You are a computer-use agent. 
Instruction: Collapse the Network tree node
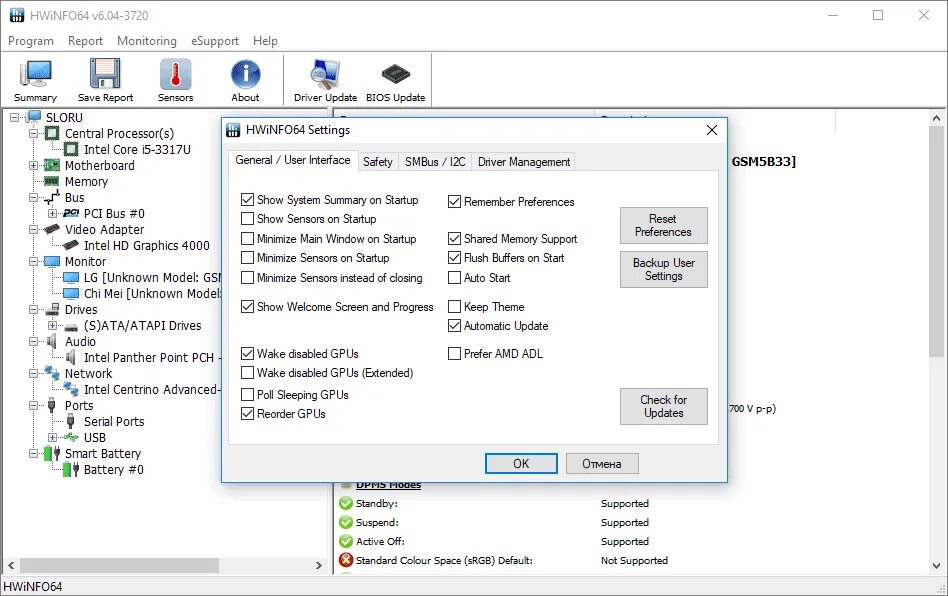click(33, 373)
